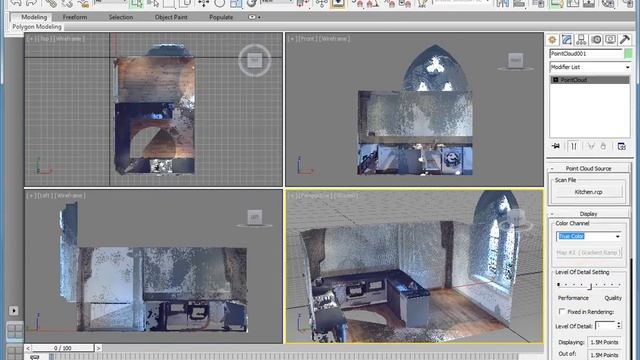The width and height of the screenshot is (640, 360).
Task: Open the ribbon options dropdown after Populate
Action: [255, 17]
